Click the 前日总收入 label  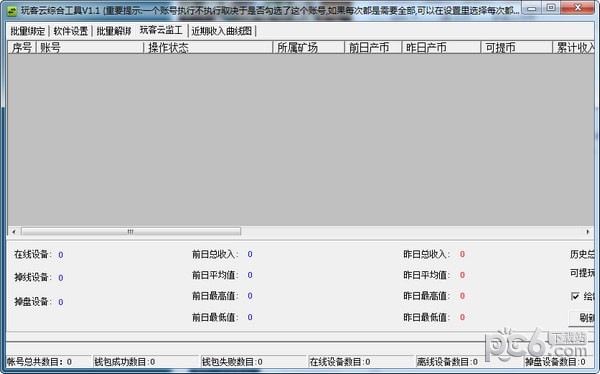215,254
